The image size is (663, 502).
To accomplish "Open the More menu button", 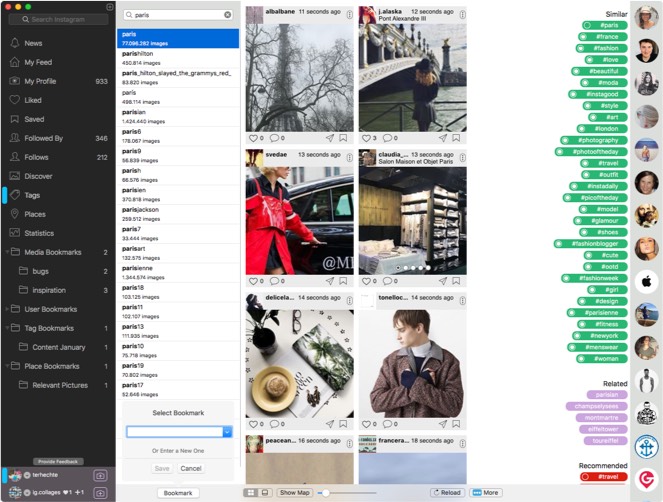I will tap(485, 493).
